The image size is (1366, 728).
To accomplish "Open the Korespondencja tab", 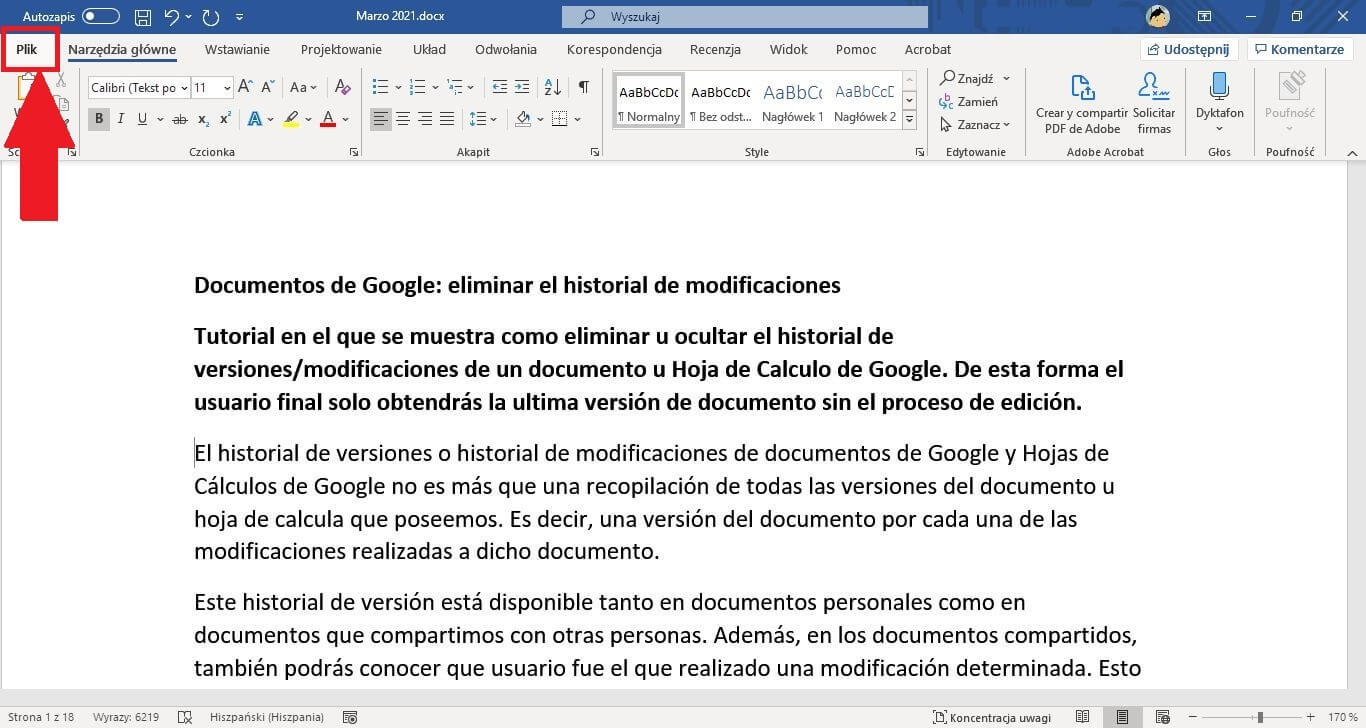I will point(614,49).
